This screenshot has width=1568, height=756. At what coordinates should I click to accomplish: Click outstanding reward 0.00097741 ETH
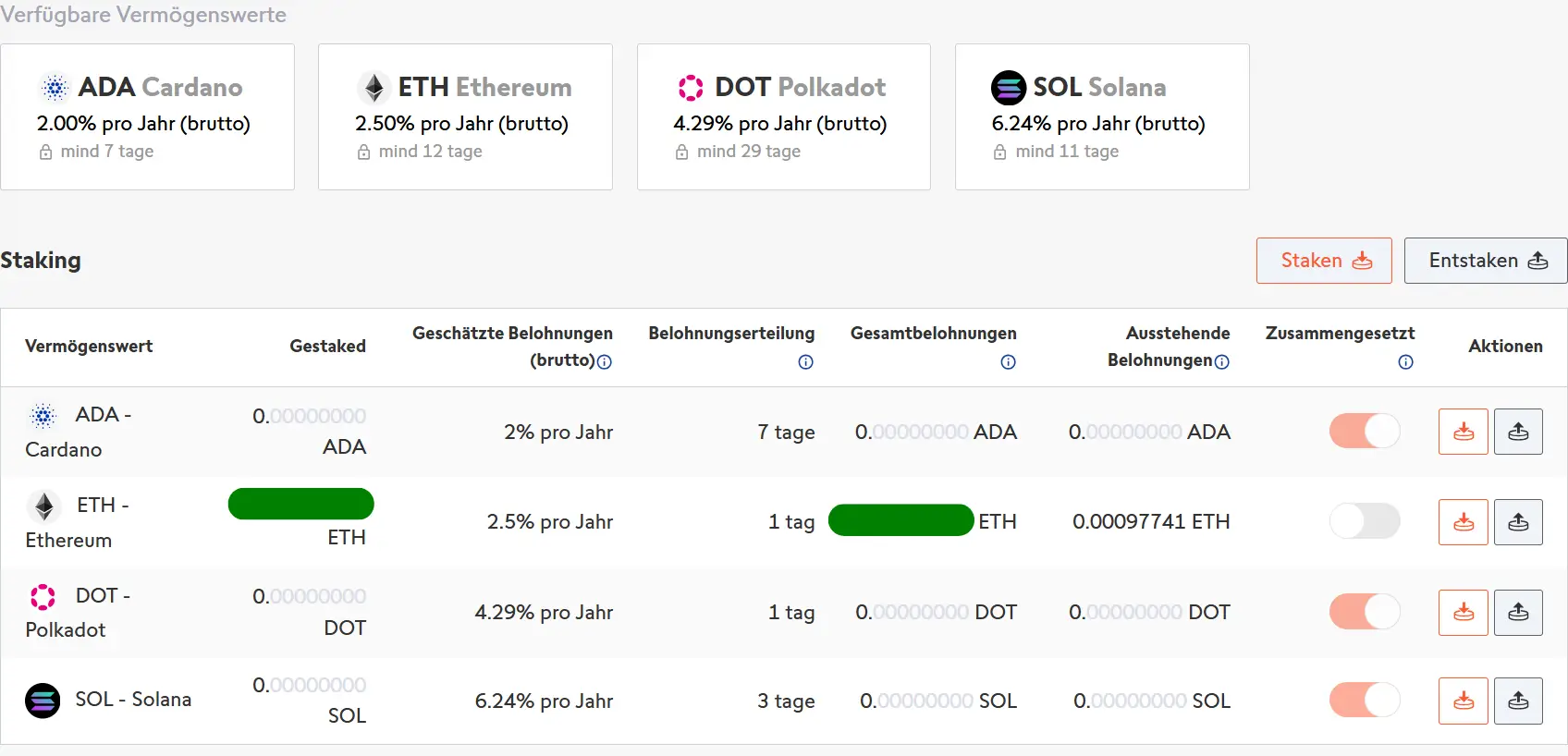tap(1151, 521)
